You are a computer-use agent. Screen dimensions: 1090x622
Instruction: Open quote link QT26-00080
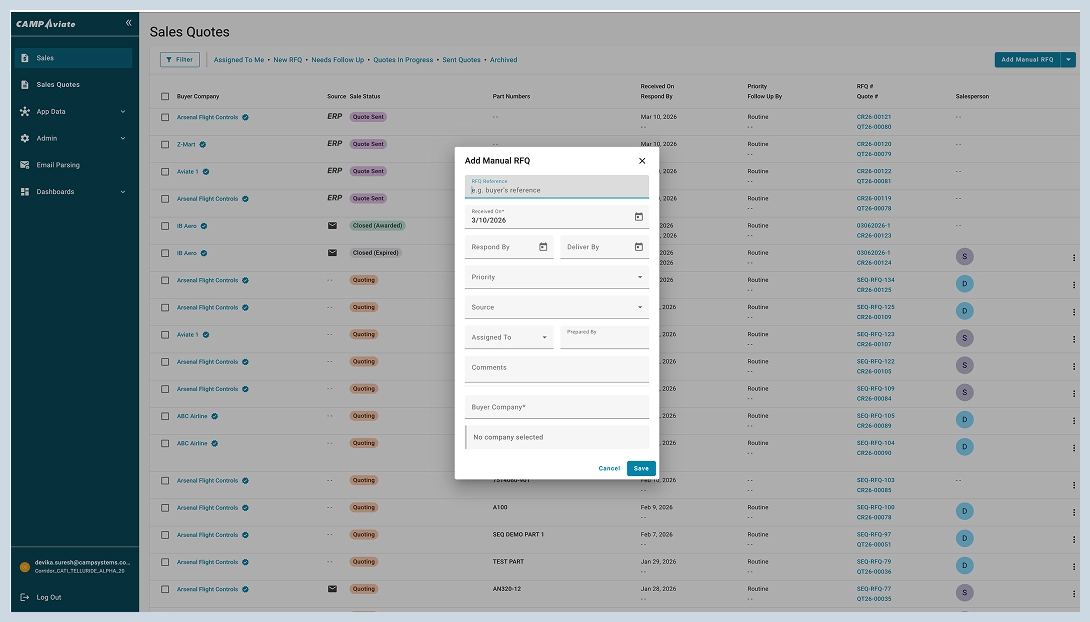874,127
